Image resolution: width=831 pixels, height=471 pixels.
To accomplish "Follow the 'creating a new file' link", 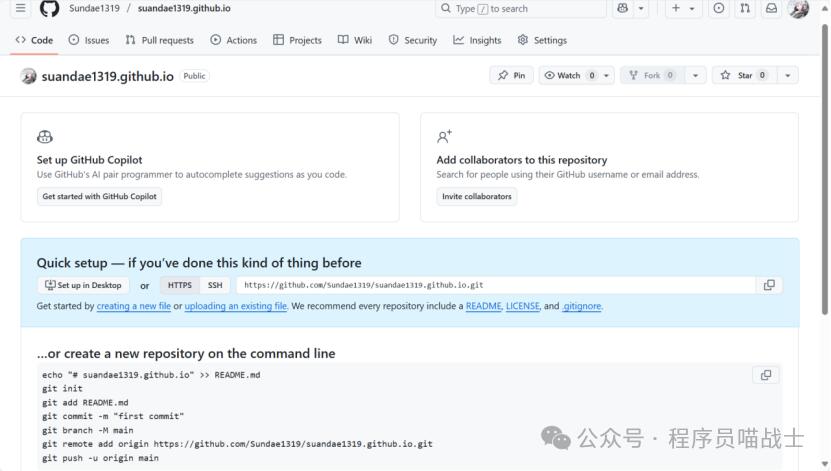I will point(133,306).
